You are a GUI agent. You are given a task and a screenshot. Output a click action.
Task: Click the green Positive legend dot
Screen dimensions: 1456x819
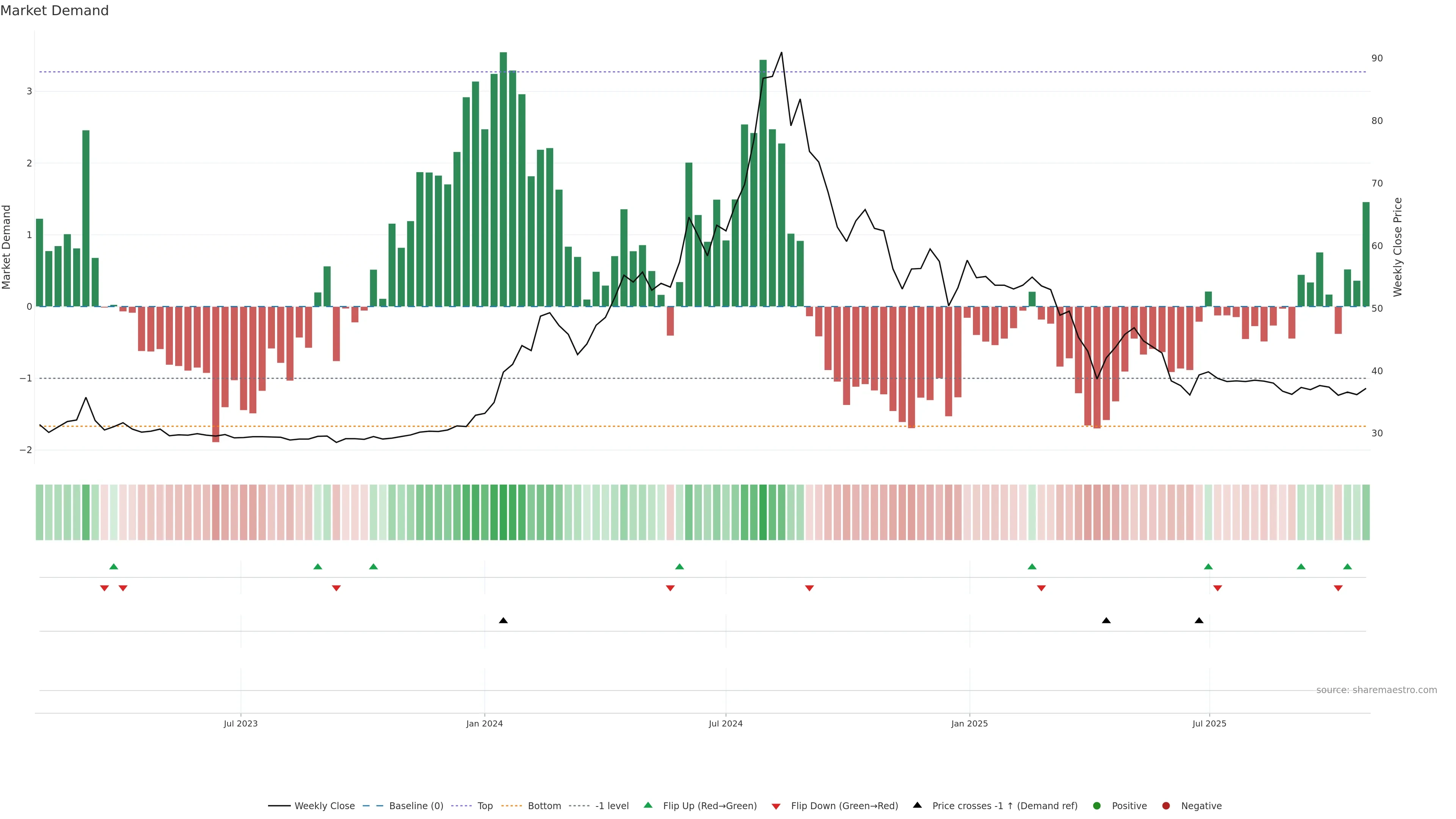(x=1097, y=805)
